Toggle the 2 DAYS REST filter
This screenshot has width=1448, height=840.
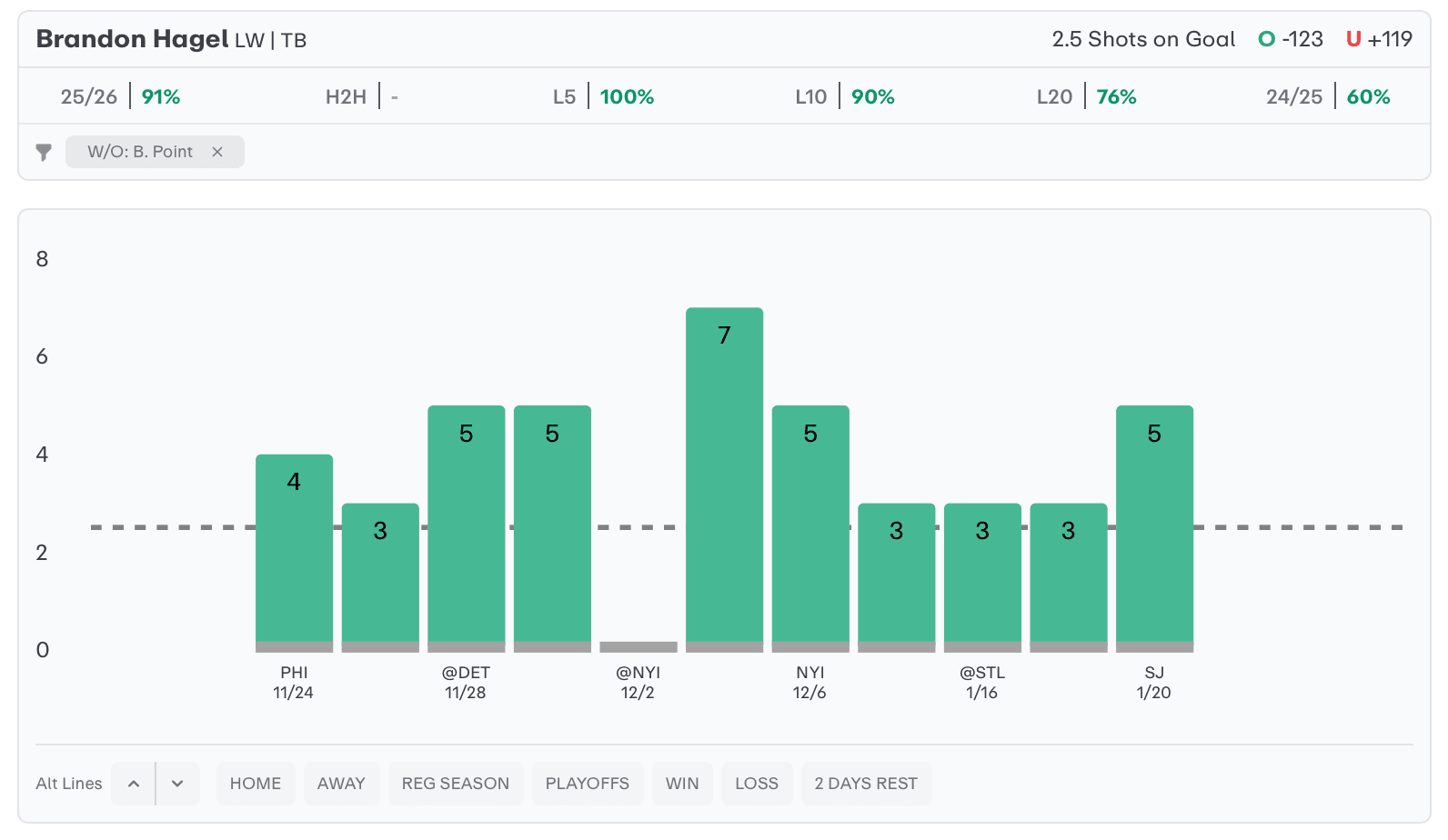pos(866,784)
